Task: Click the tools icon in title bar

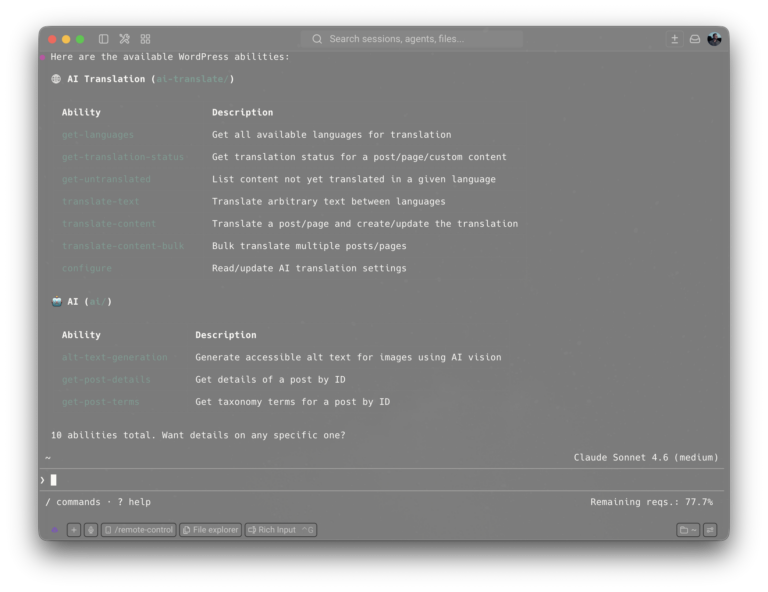Action: [x=125, y=39]
